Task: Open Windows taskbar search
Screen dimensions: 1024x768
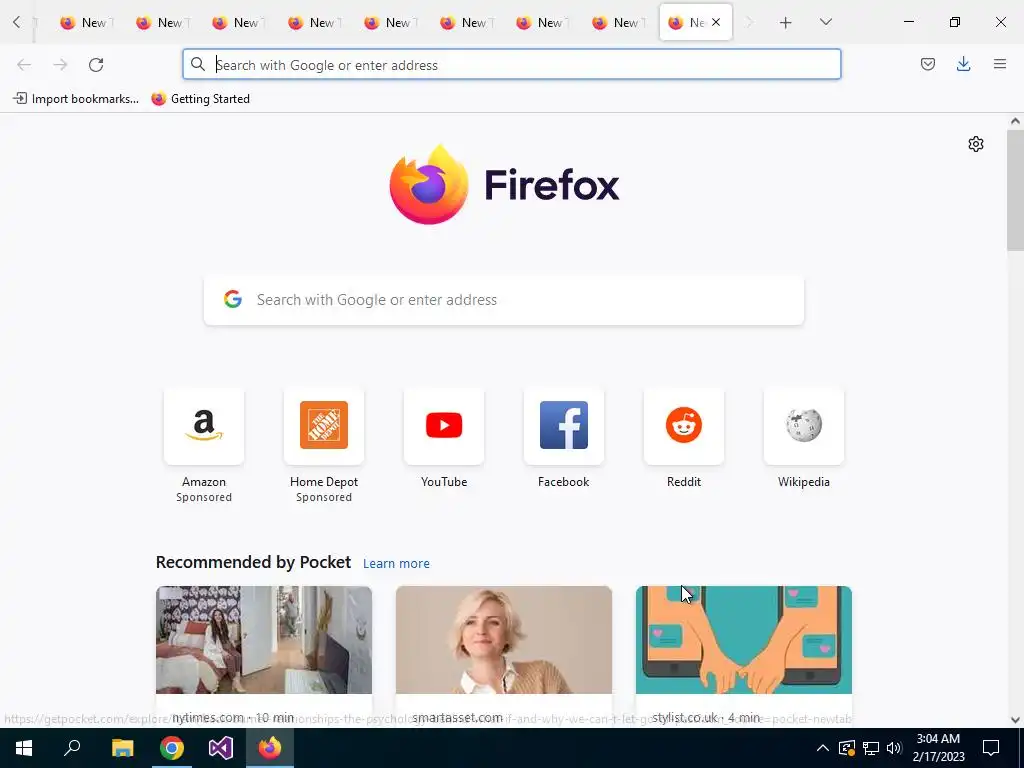Action: 72,748
